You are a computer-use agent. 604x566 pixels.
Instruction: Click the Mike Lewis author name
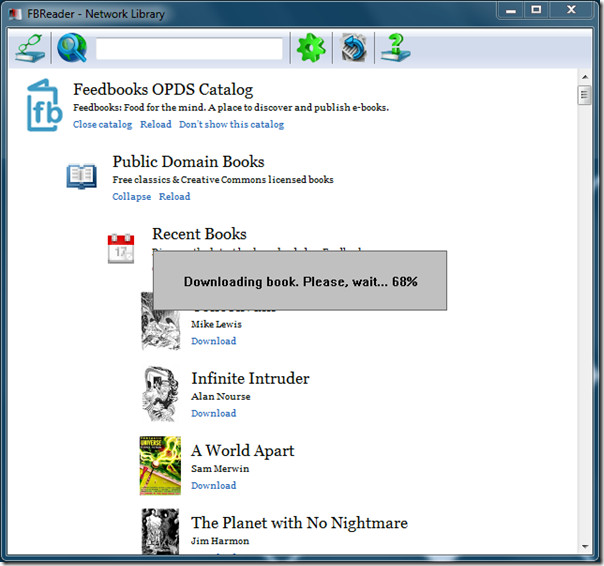click(x=216, y=324)
